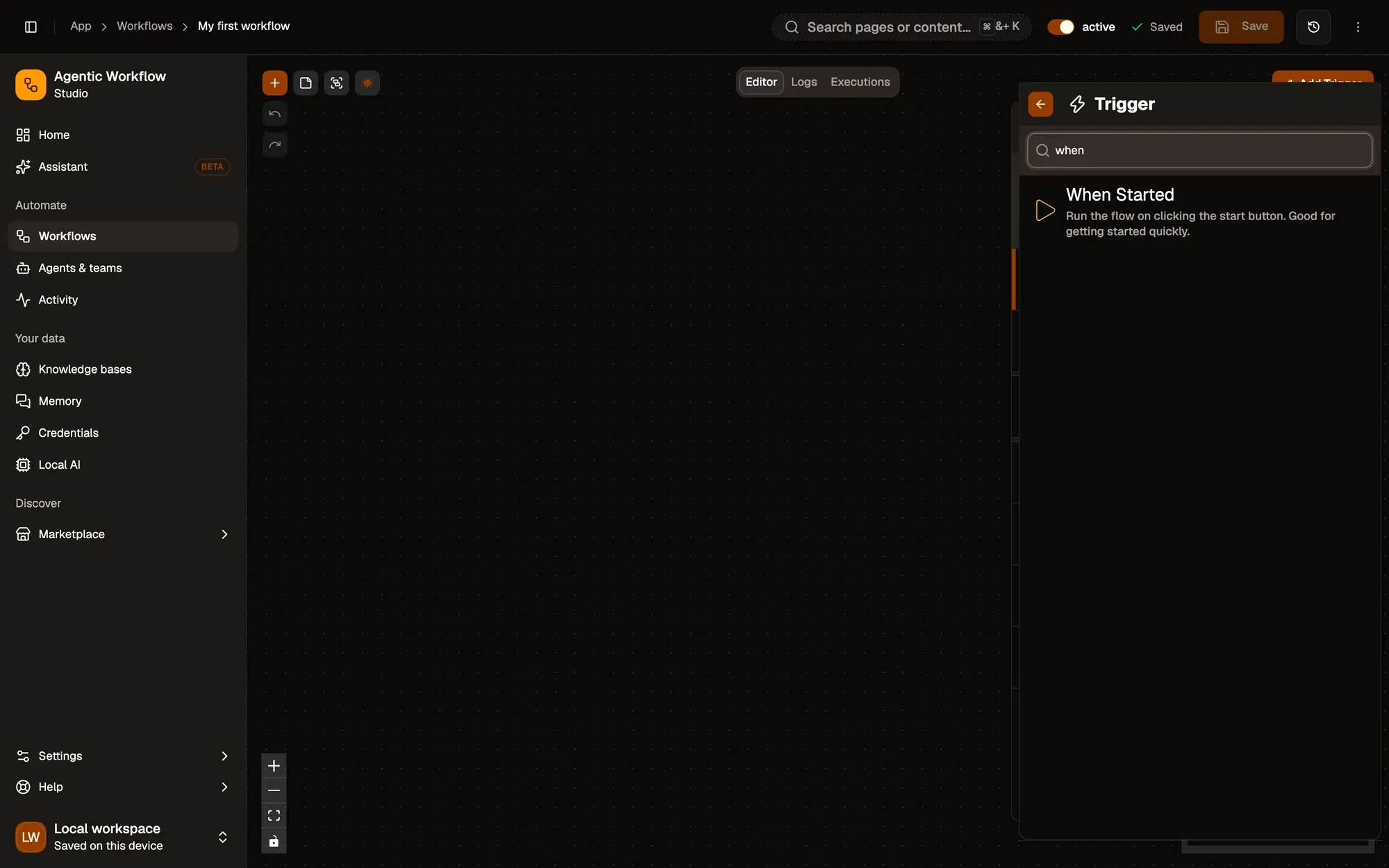Open the more options kebab menu
Screen dimensions: 1389x868
click(x=1358, y=27)
